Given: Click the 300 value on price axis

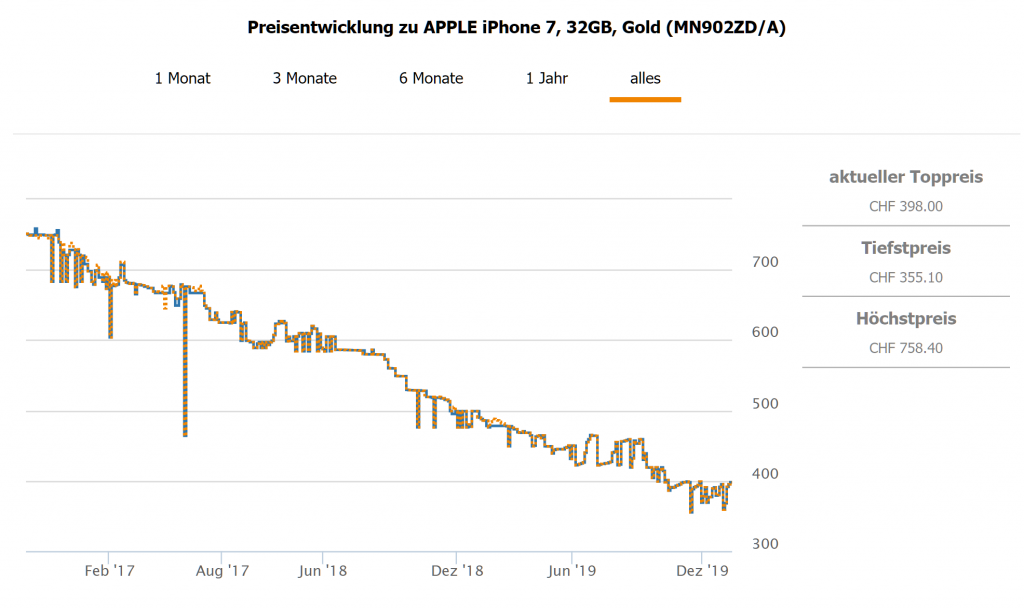Looking at the screenshot, I should 766,544.
